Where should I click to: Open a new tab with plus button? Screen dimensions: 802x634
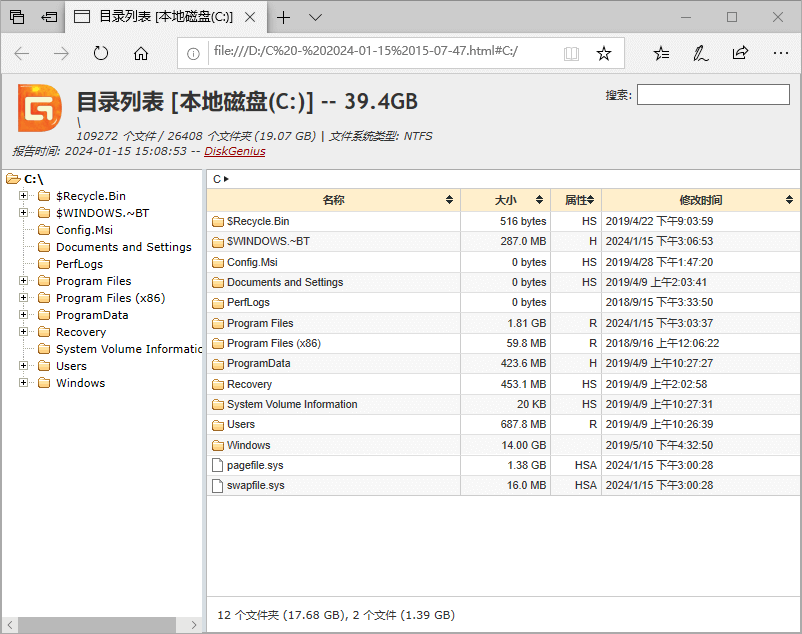283,17
